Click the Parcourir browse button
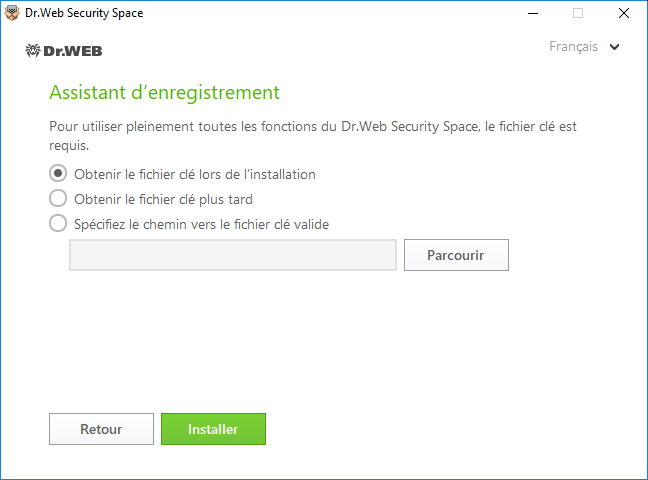Screen dimensions: 648x480 click(456, 255)
